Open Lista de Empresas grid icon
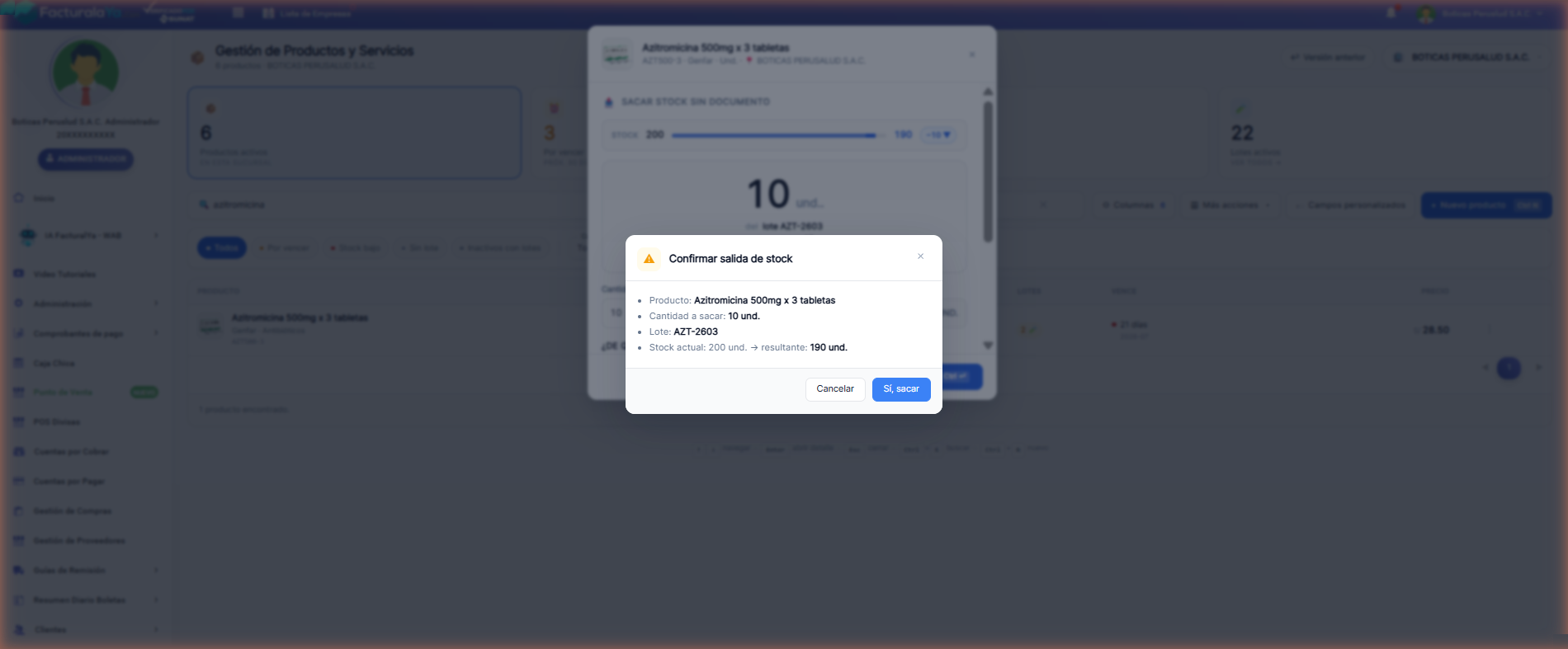This screenshot has width=1568, height=649. (x=268, y=13)
